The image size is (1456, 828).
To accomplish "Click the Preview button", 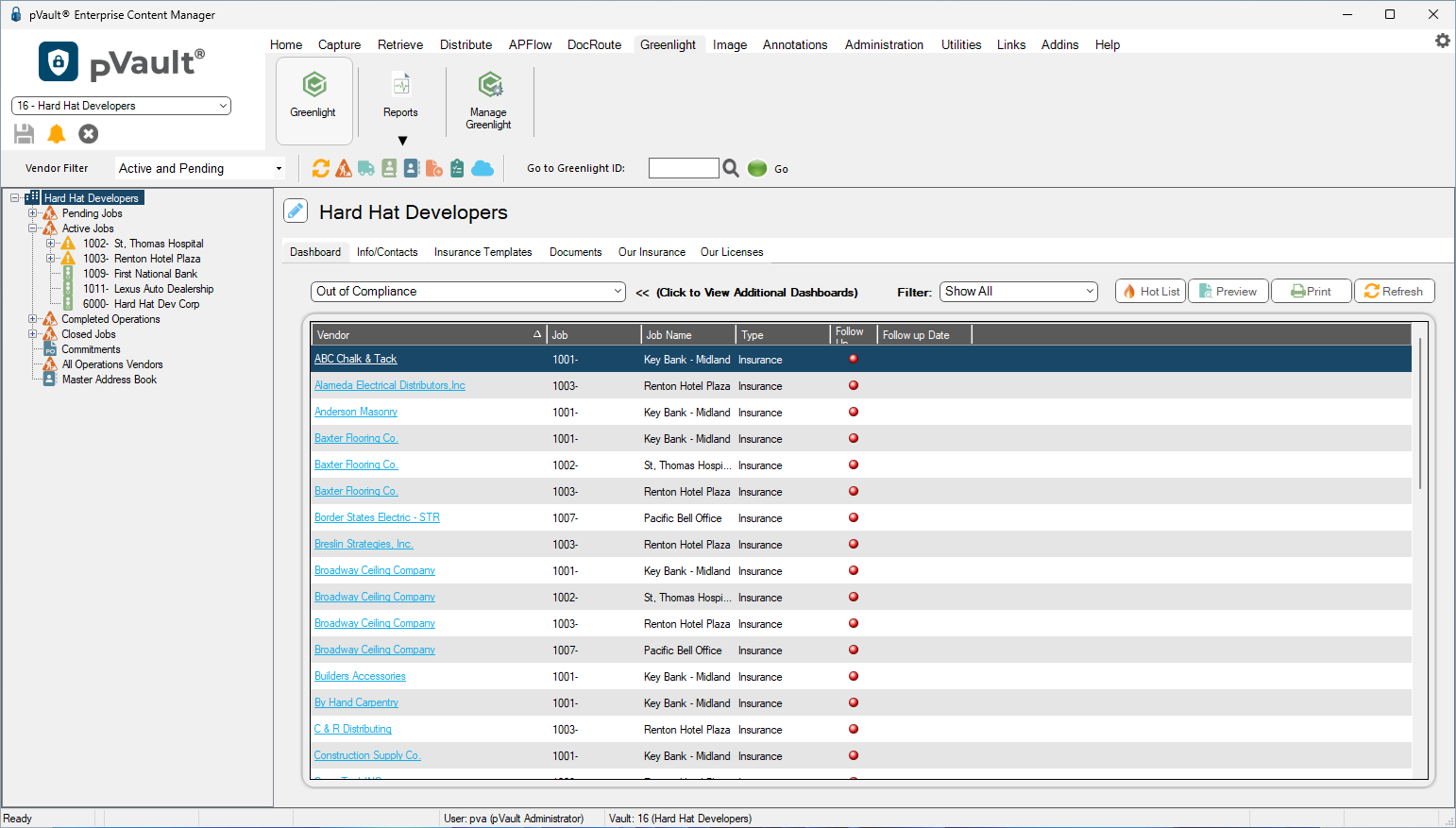I will (x=1227, y=291).
